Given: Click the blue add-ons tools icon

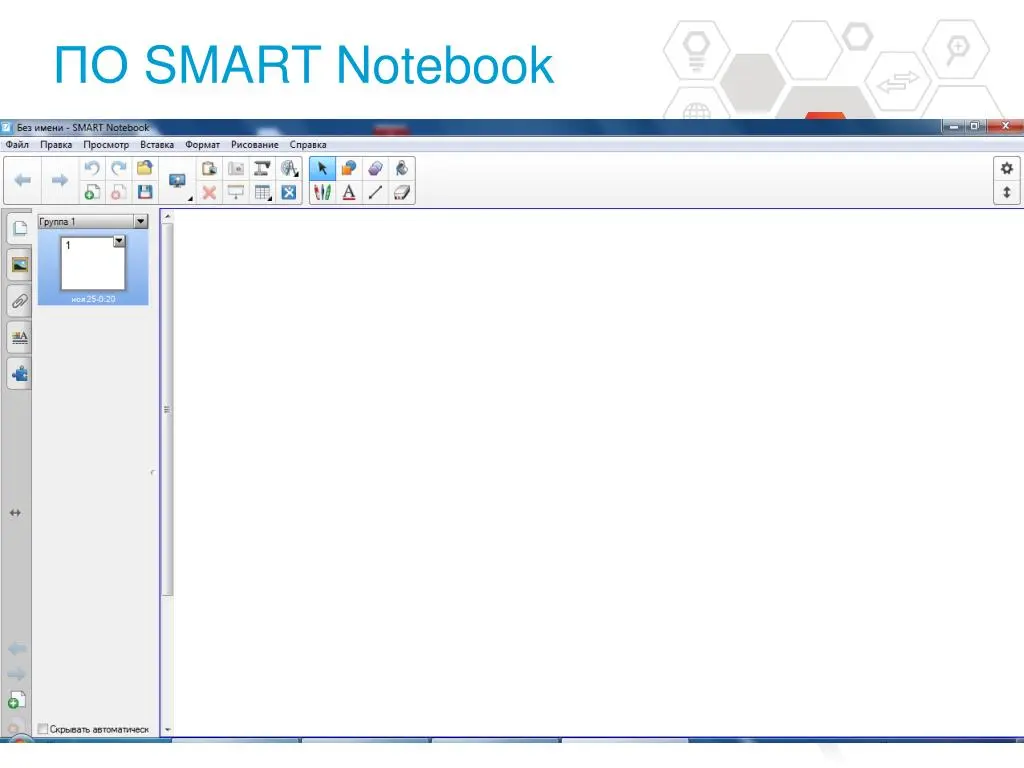Looking at the screenshot, I should (289, 192).
